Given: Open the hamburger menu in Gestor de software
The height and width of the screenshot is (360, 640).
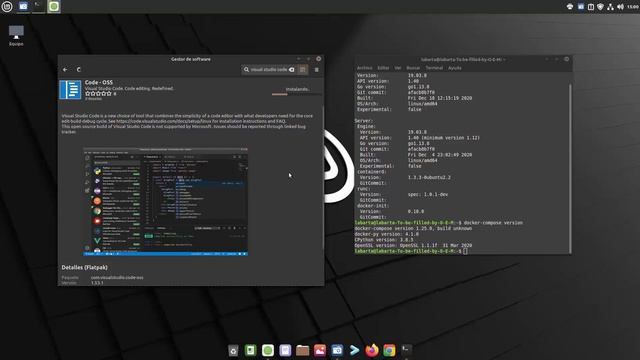Looking at the screenshot, I should [x=317, y=70].
